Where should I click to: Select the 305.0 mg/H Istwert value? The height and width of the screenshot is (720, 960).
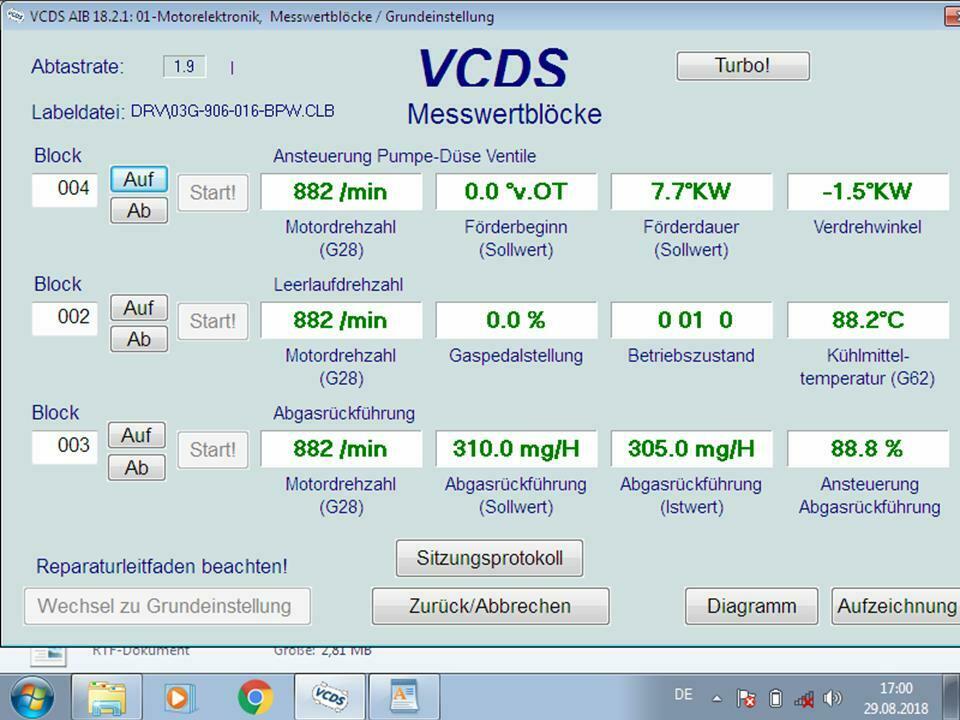(x=691, y=449)
